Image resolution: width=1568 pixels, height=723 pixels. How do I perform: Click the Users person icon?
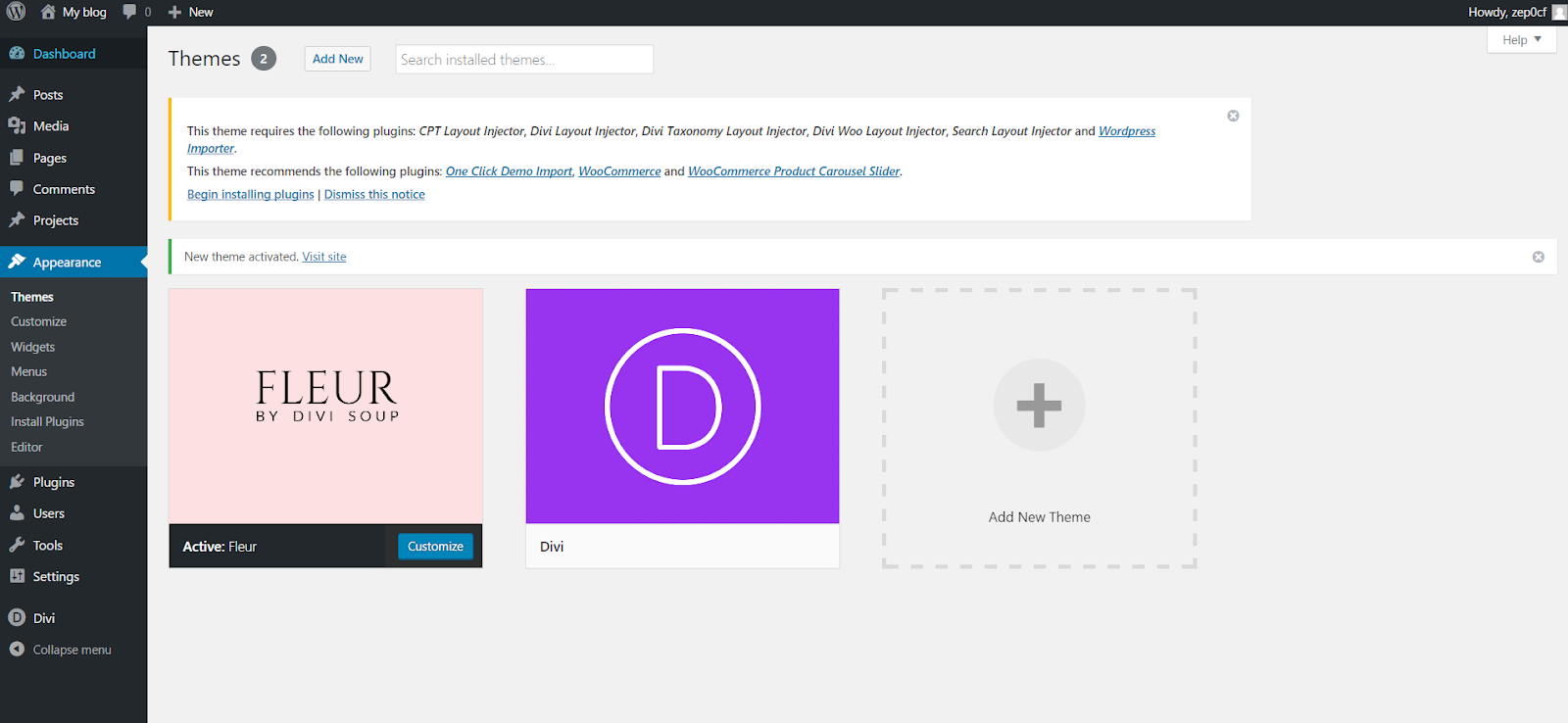17,512
